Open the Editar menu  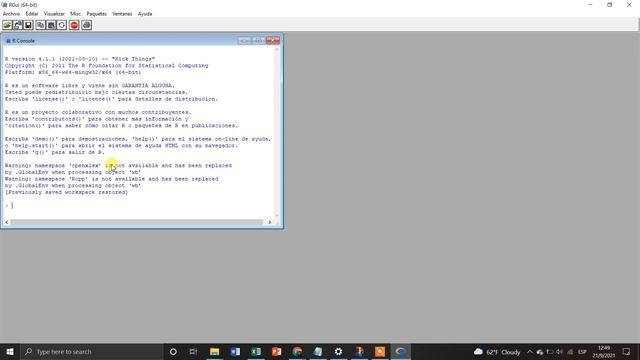point(32,14)
